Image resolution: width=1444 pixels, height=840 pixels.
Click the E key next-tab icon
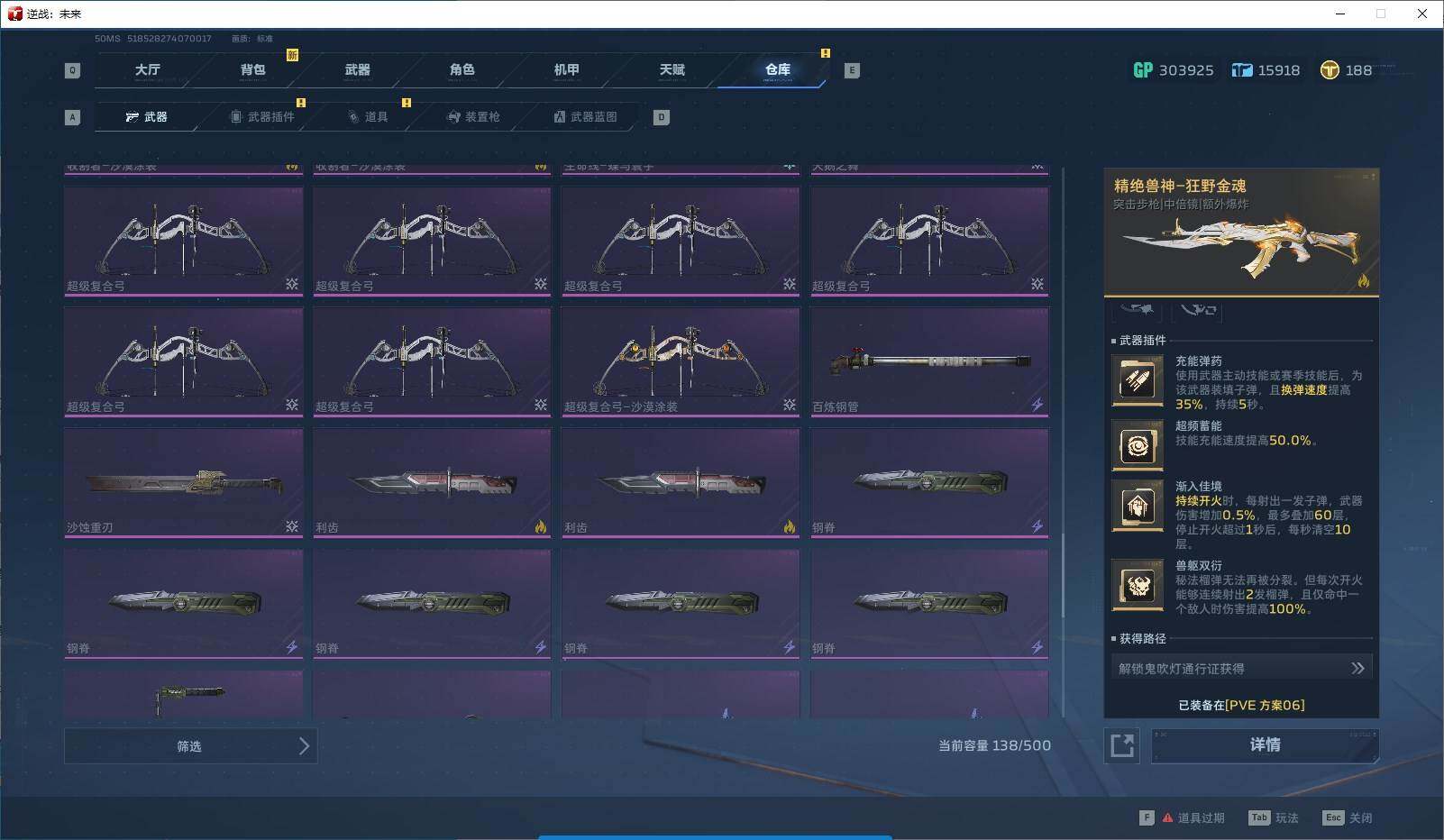coord(851,70)
